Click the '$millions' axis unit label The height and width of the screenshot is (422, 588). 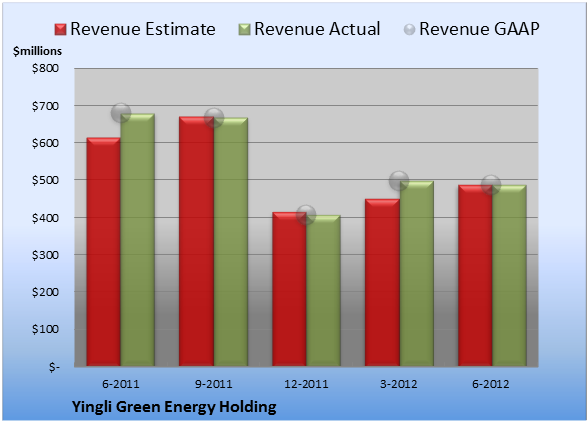click(37, 51)
